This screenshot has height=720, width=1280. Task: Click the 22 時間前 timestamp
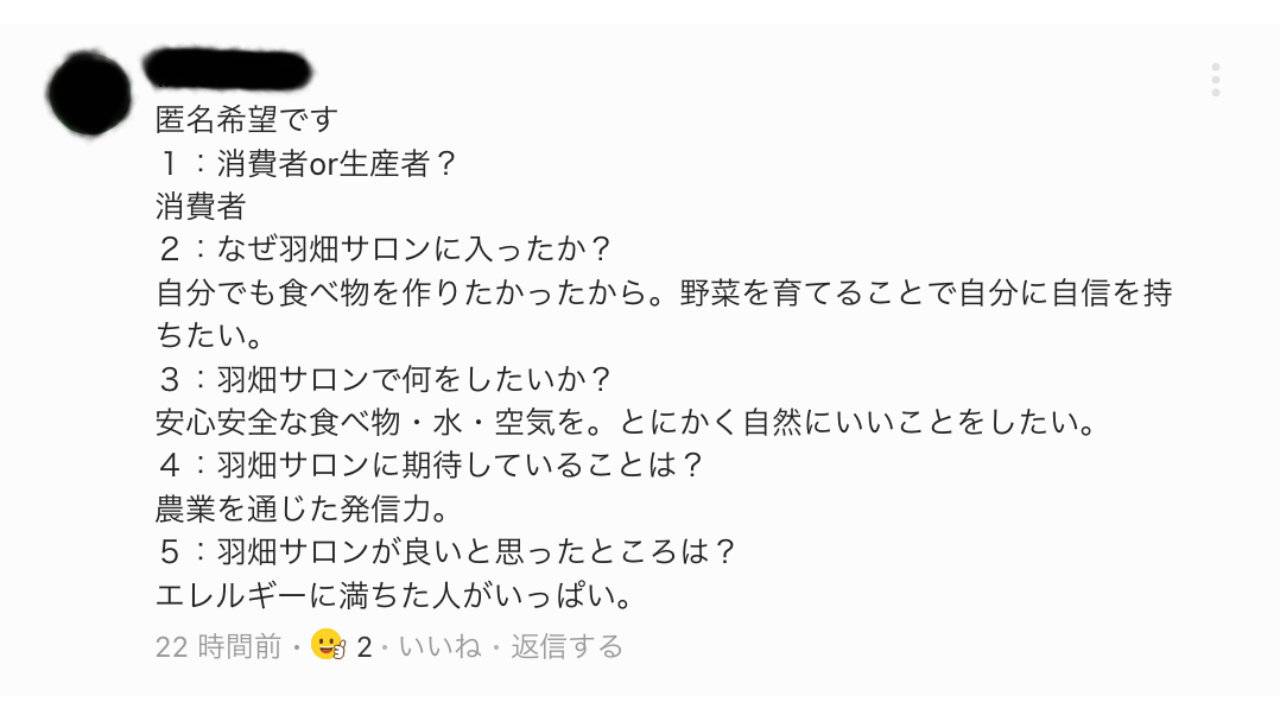[x=218, y=647]
